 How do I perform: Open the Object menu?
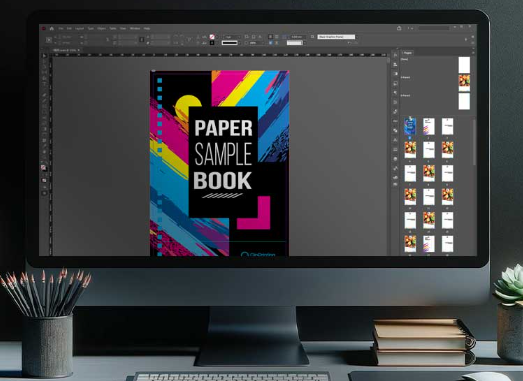coord(101,29)
